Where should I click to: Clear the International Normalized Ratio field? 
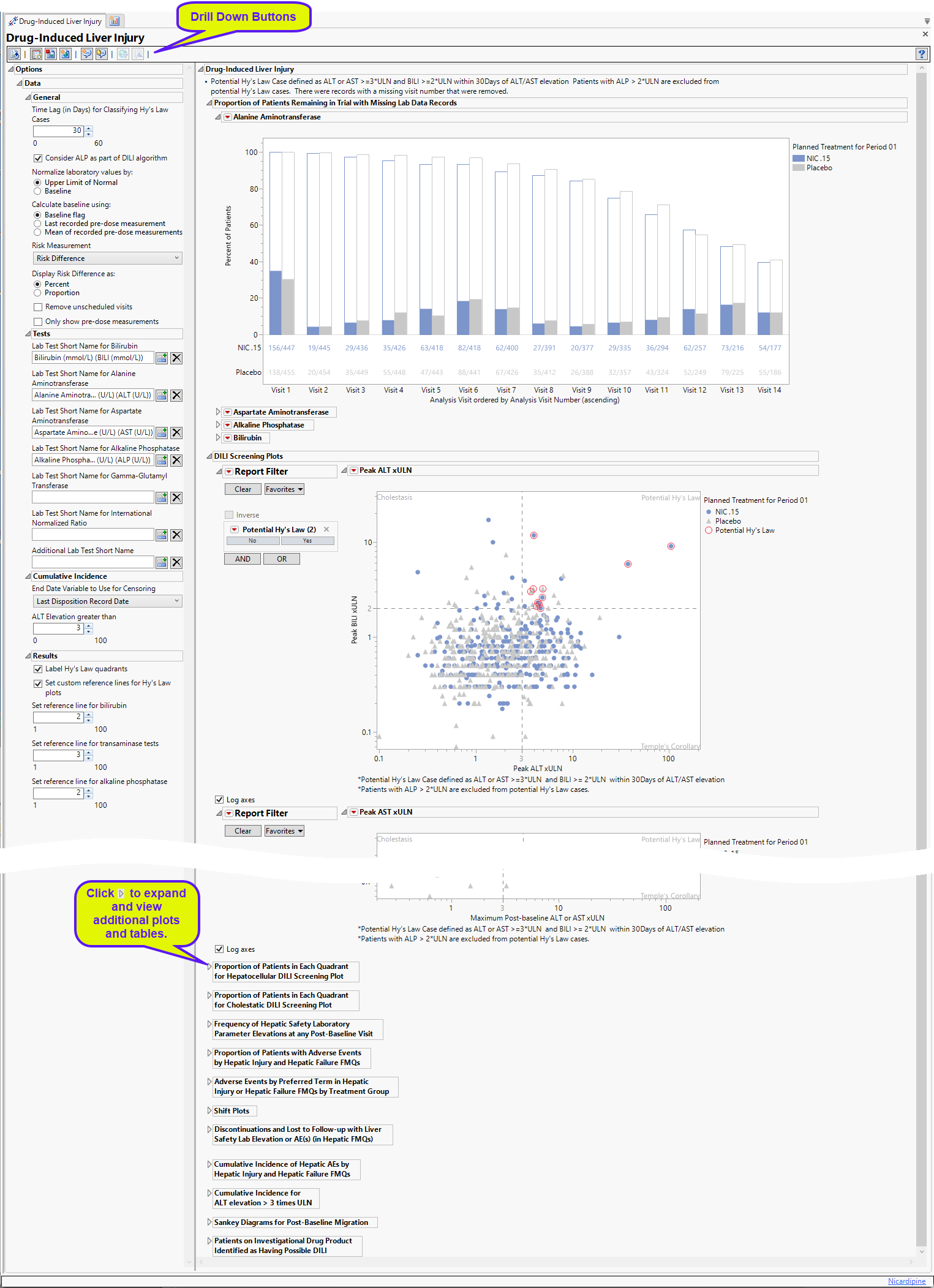[x=176, y=535]
